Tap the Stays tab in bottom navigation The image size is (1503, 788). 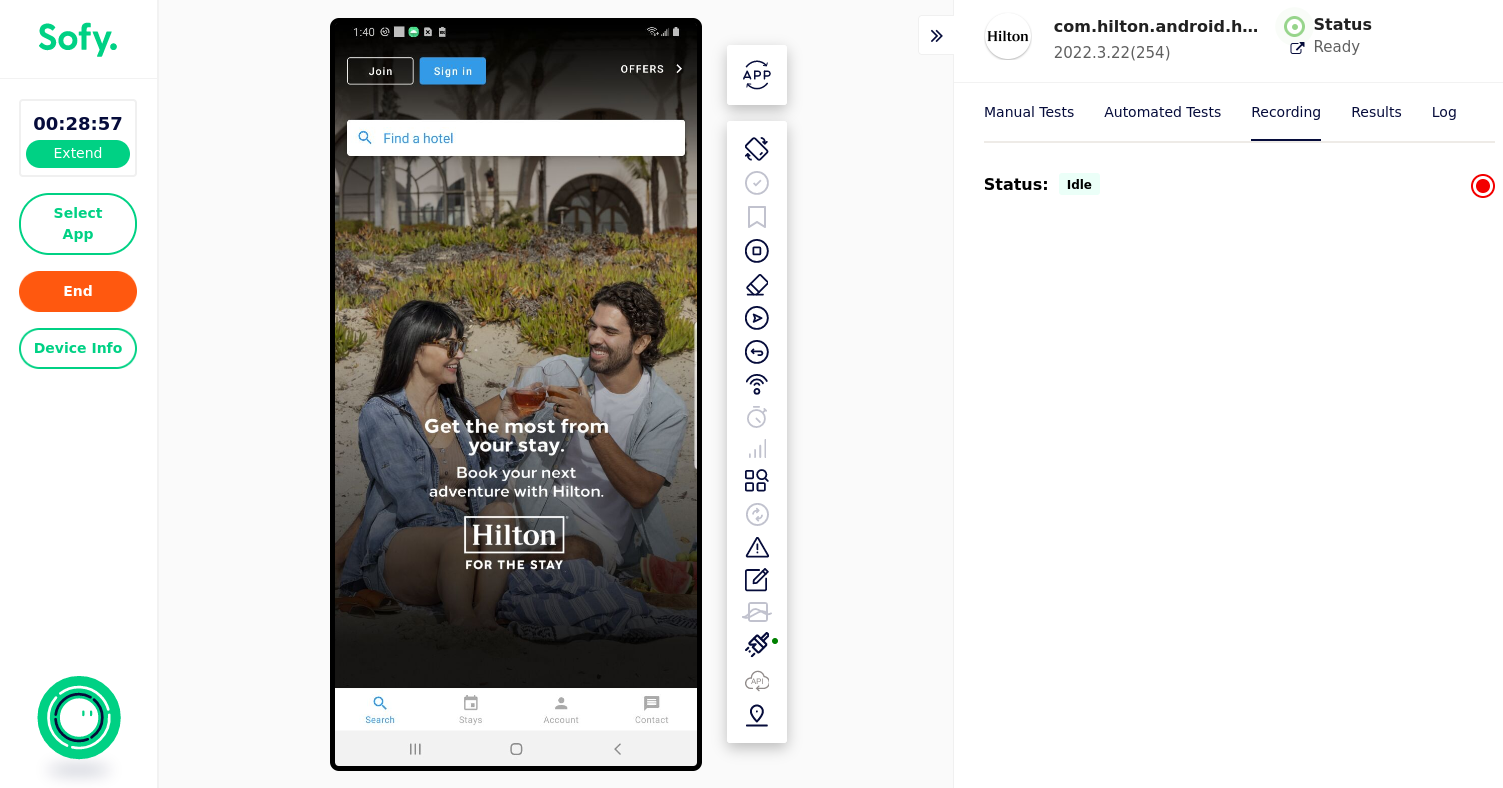(x=471, y=710)
